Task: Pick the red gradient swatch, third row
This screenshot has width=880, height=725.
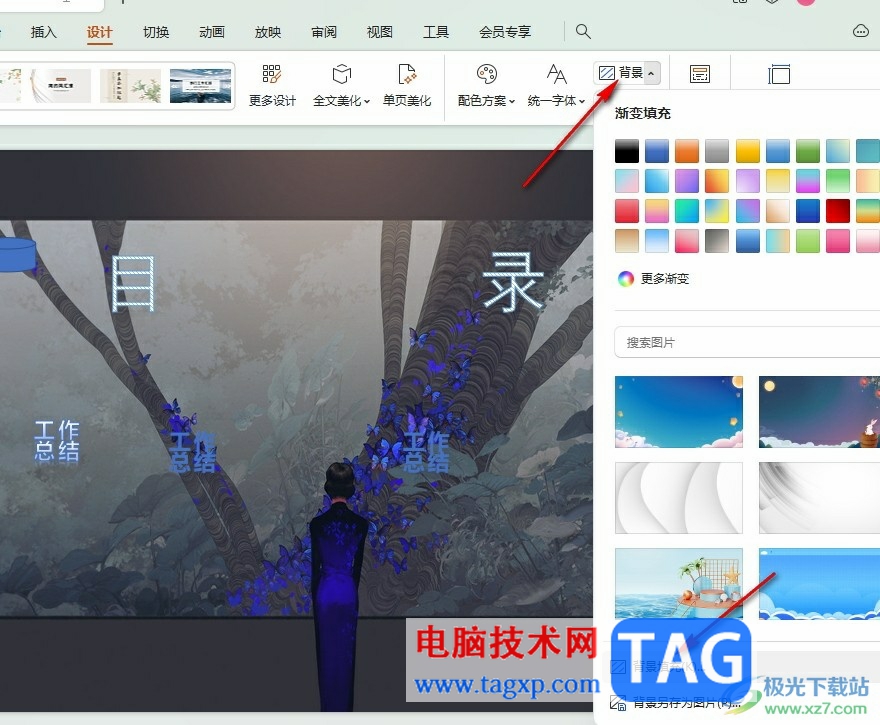Action: 627,211
